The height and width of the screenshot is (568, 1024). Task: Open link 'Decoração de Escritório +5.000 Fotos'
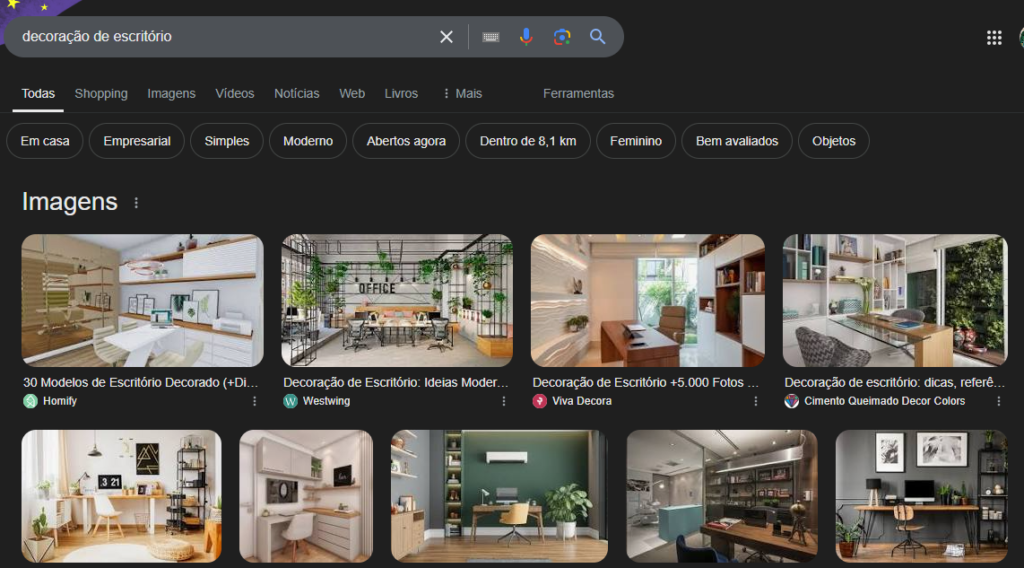pyautogui.click(x=645, y=383)
